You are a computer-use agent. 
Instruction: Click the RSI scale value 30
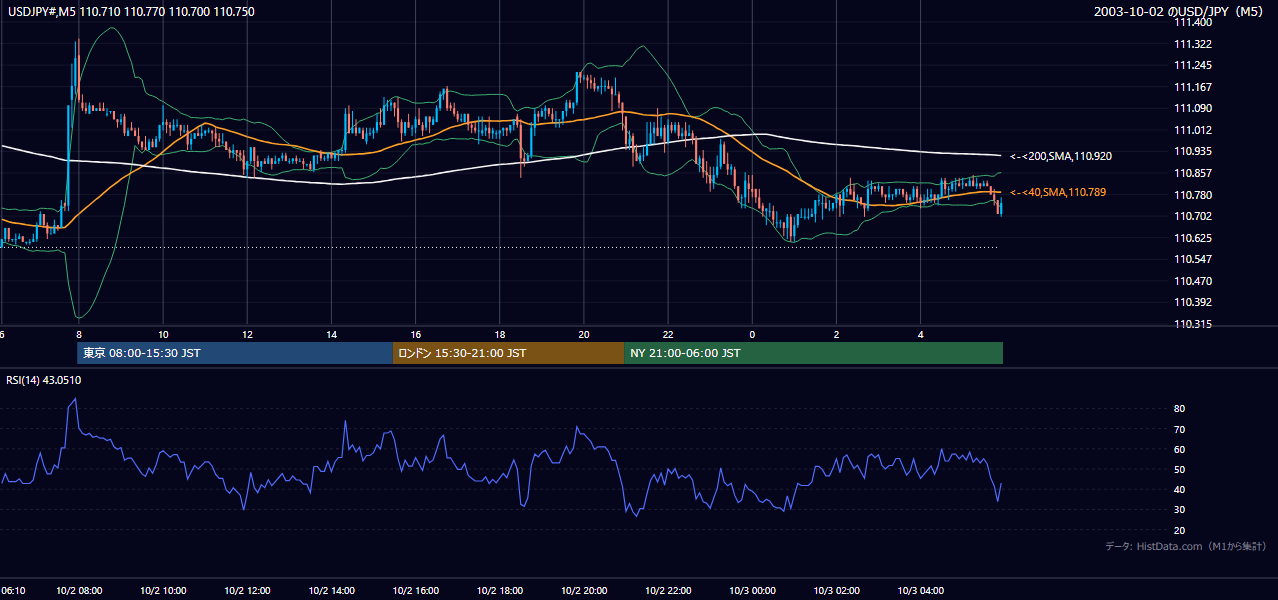(1180, 509)
